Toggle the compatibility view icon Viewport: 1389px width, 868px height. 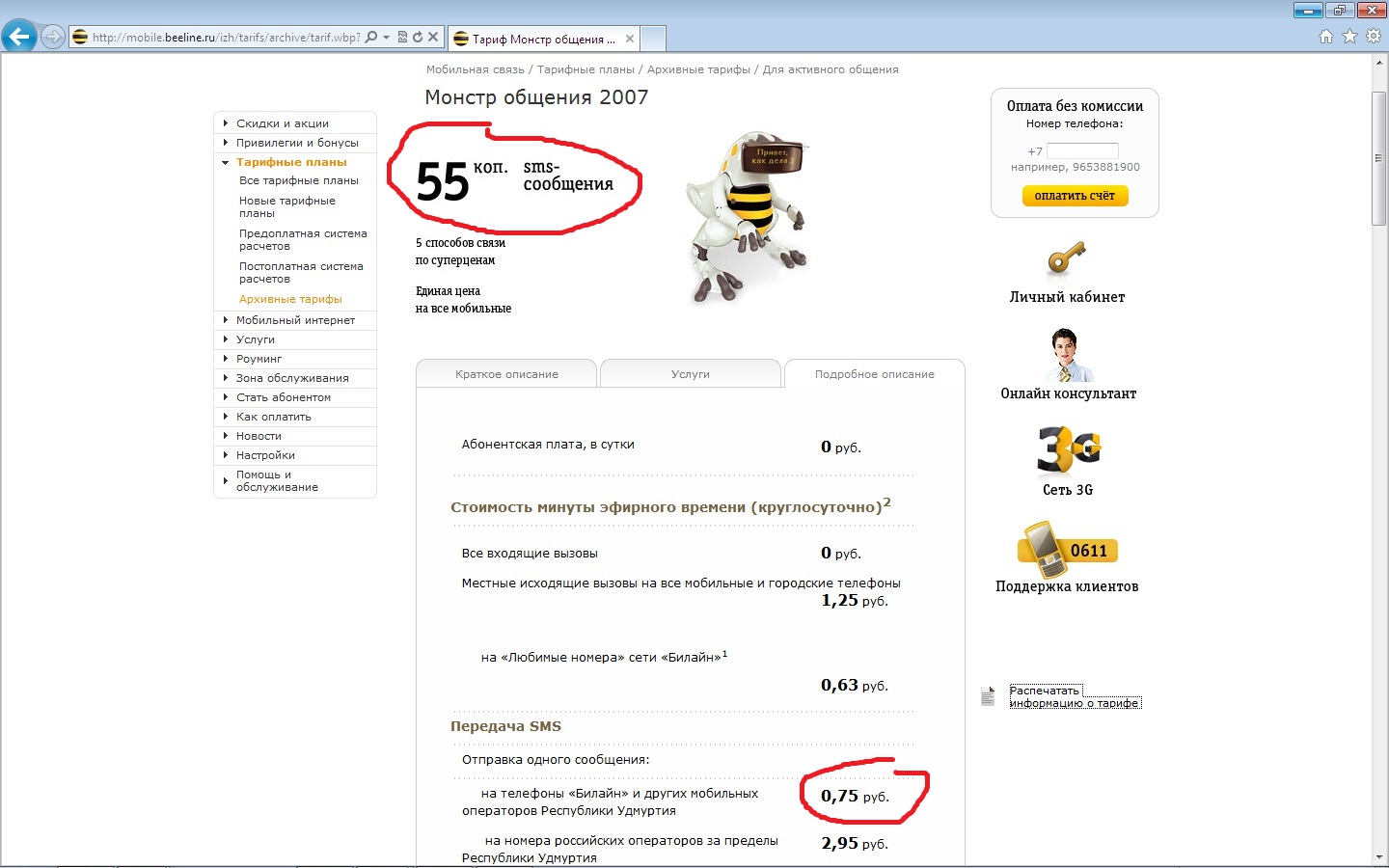(402, 38)
